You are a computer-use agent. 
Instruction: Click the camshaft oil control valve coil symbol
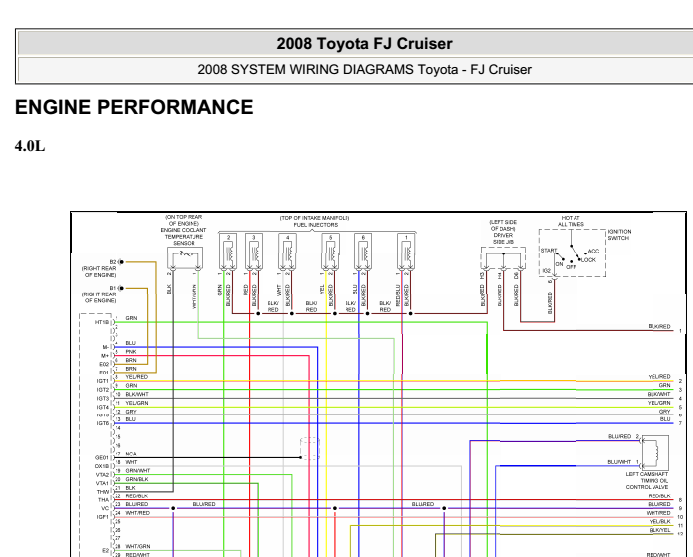(x=655, y=453)
